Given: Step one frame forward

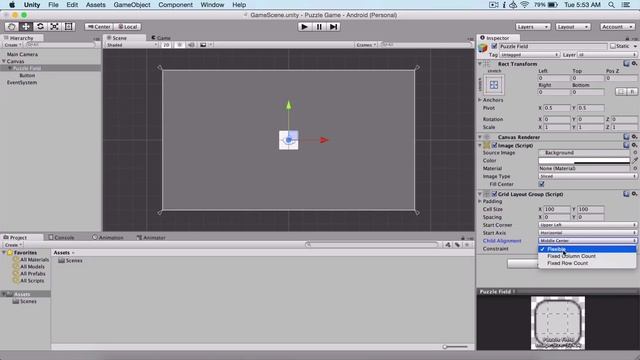Looking at the screenshot, I should pos(333,27).
